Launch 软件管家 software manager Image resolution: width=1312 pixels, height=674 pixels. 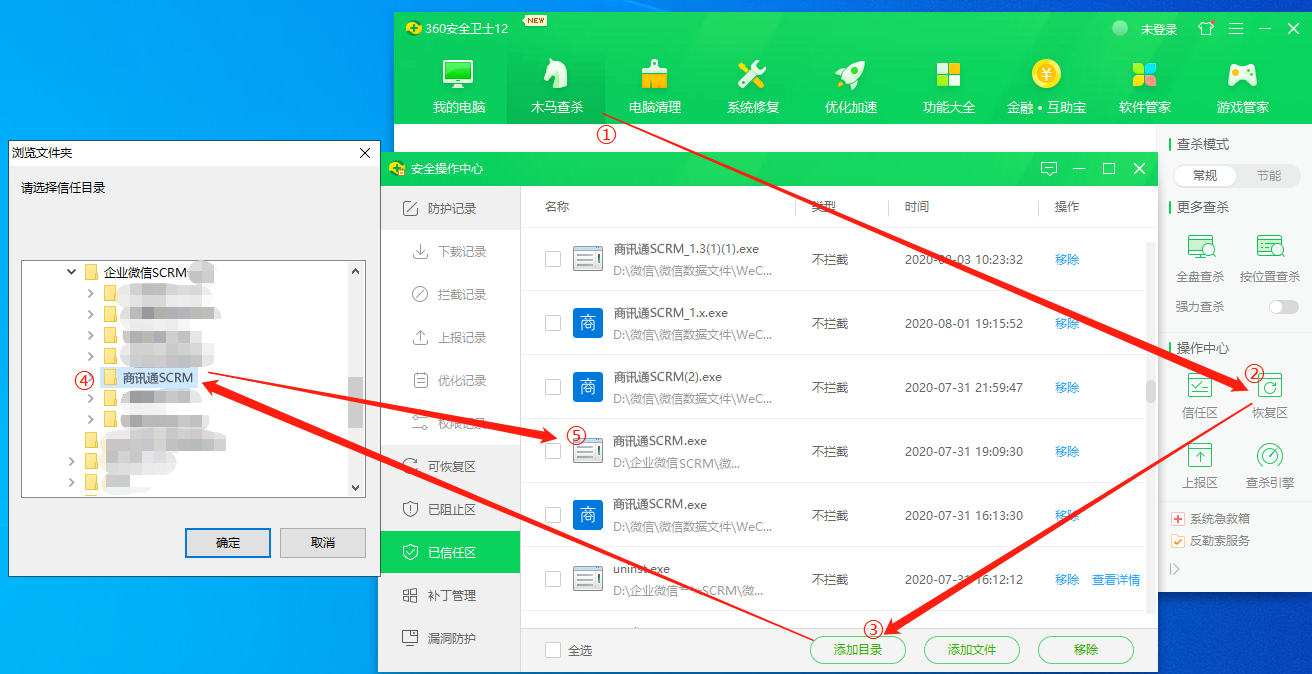click(1144, 87)
